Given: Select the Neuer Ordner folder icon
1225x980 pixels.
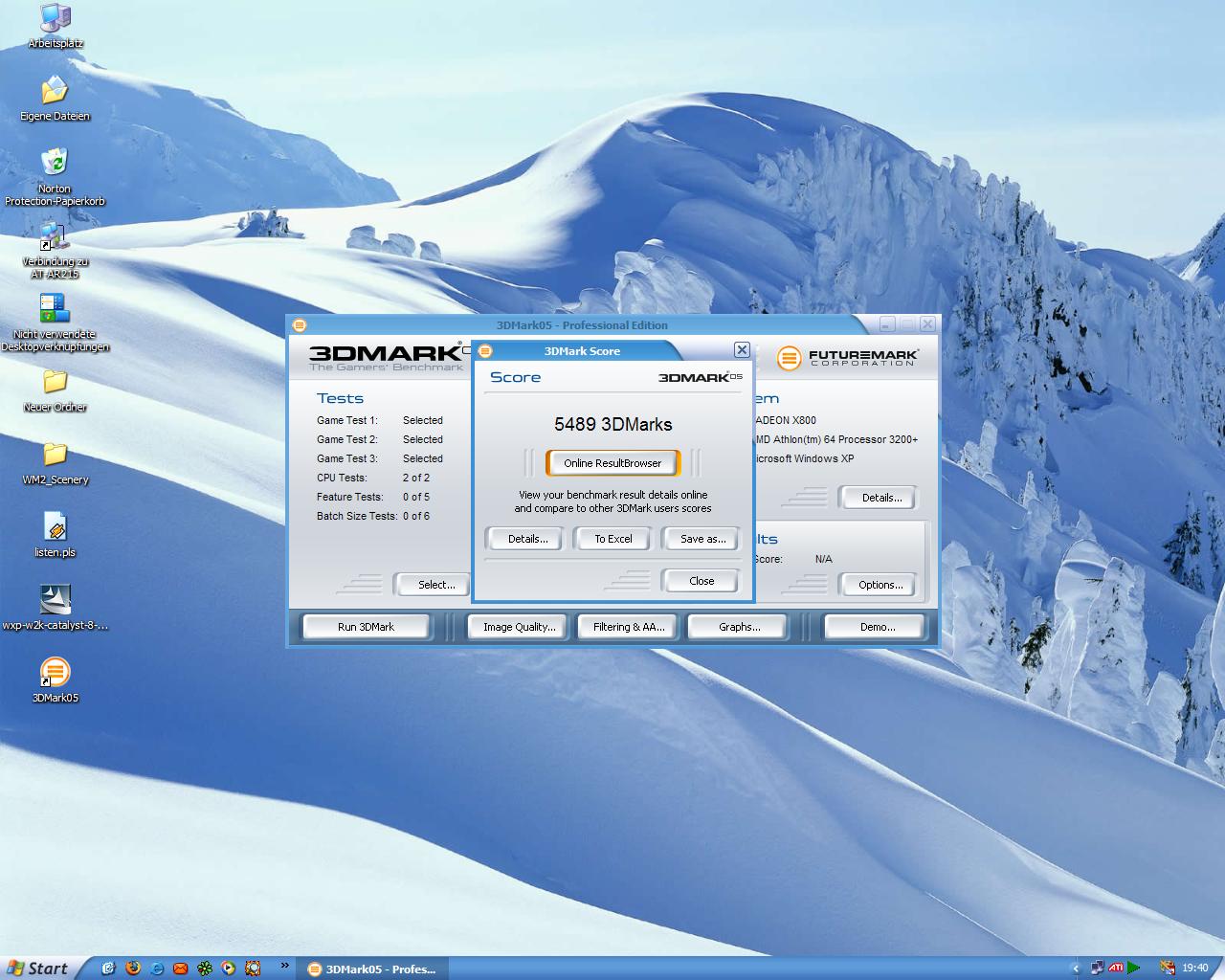Looking at the screenshot, I should pos(55,390).
